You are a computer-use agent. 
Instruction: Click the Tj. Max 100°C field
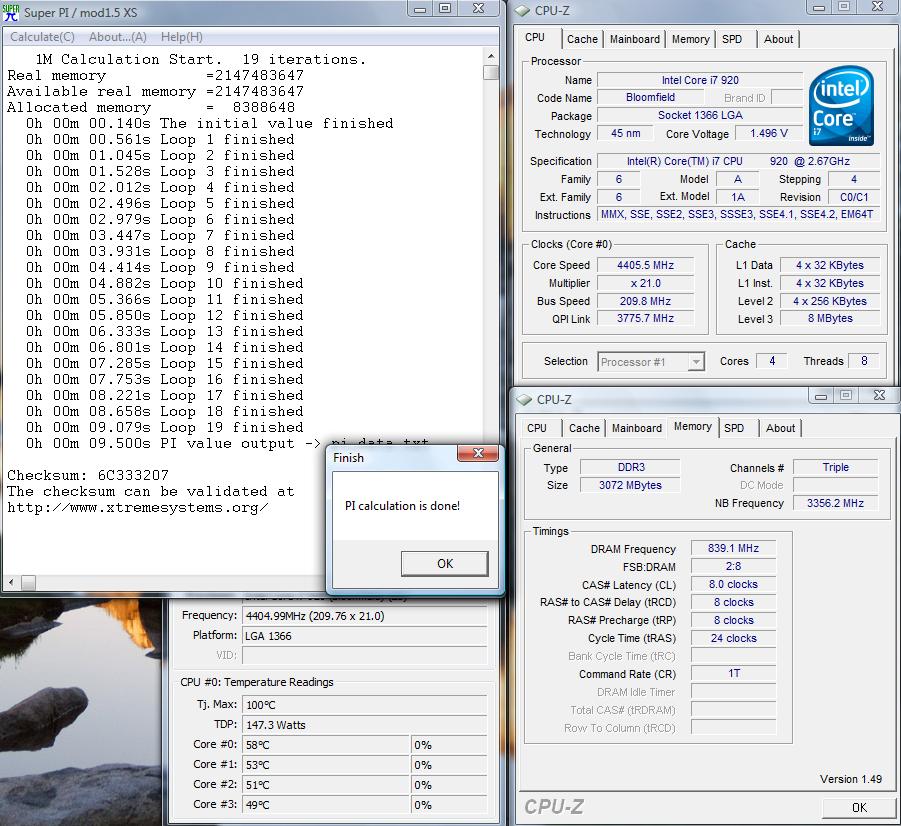[x=364, y=705]
